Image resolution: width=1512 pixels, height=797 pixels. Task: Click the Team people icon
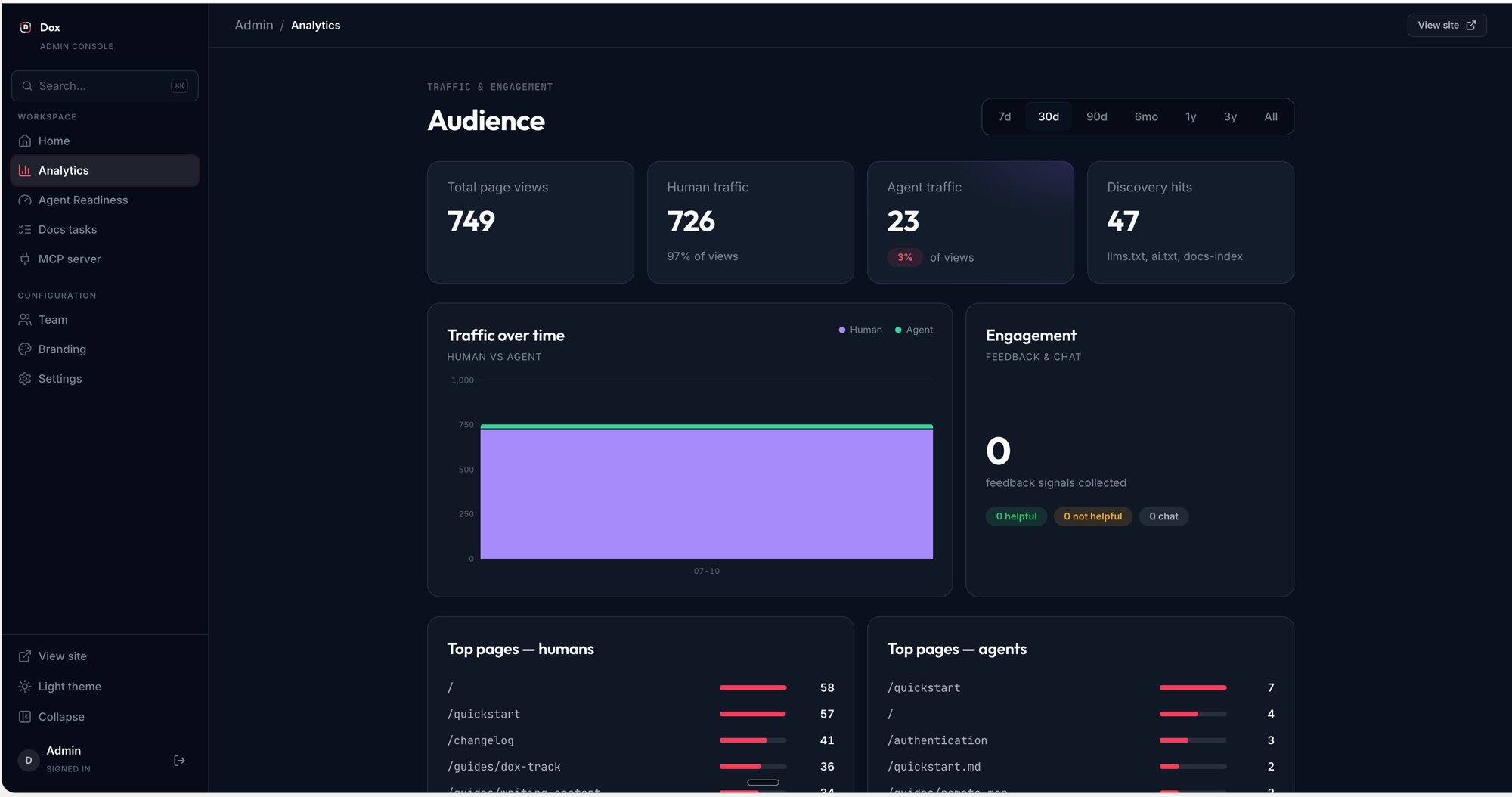[x=25, y=319]
